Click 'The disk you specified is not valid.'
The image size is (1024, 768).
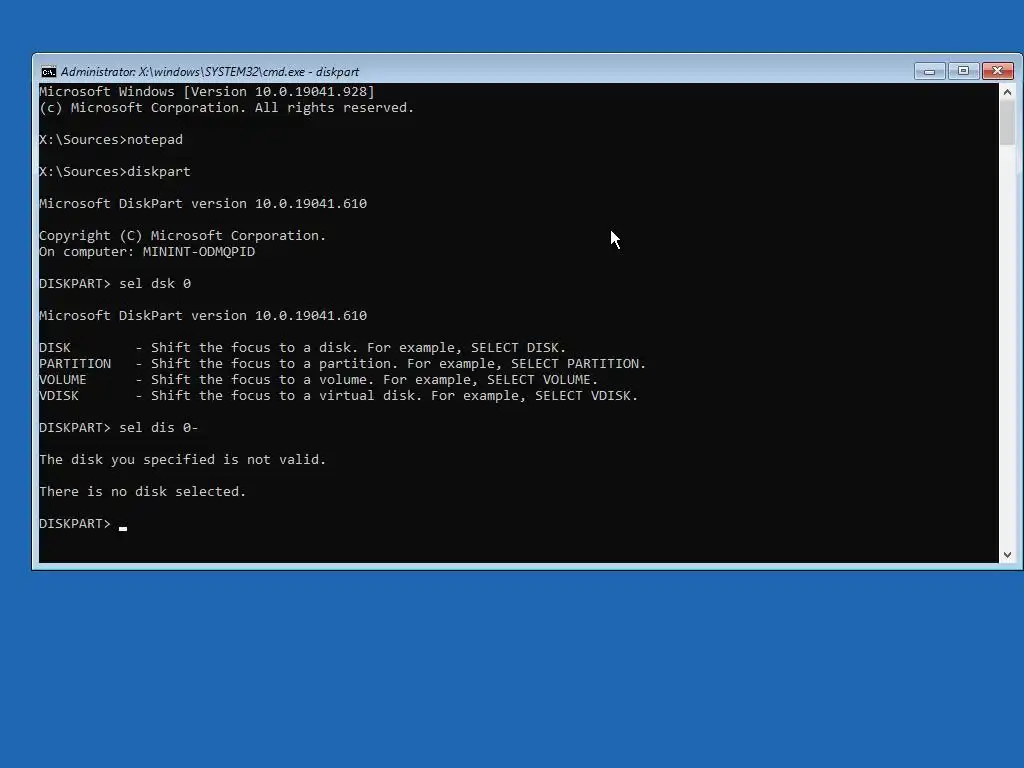tap(183, 460)
